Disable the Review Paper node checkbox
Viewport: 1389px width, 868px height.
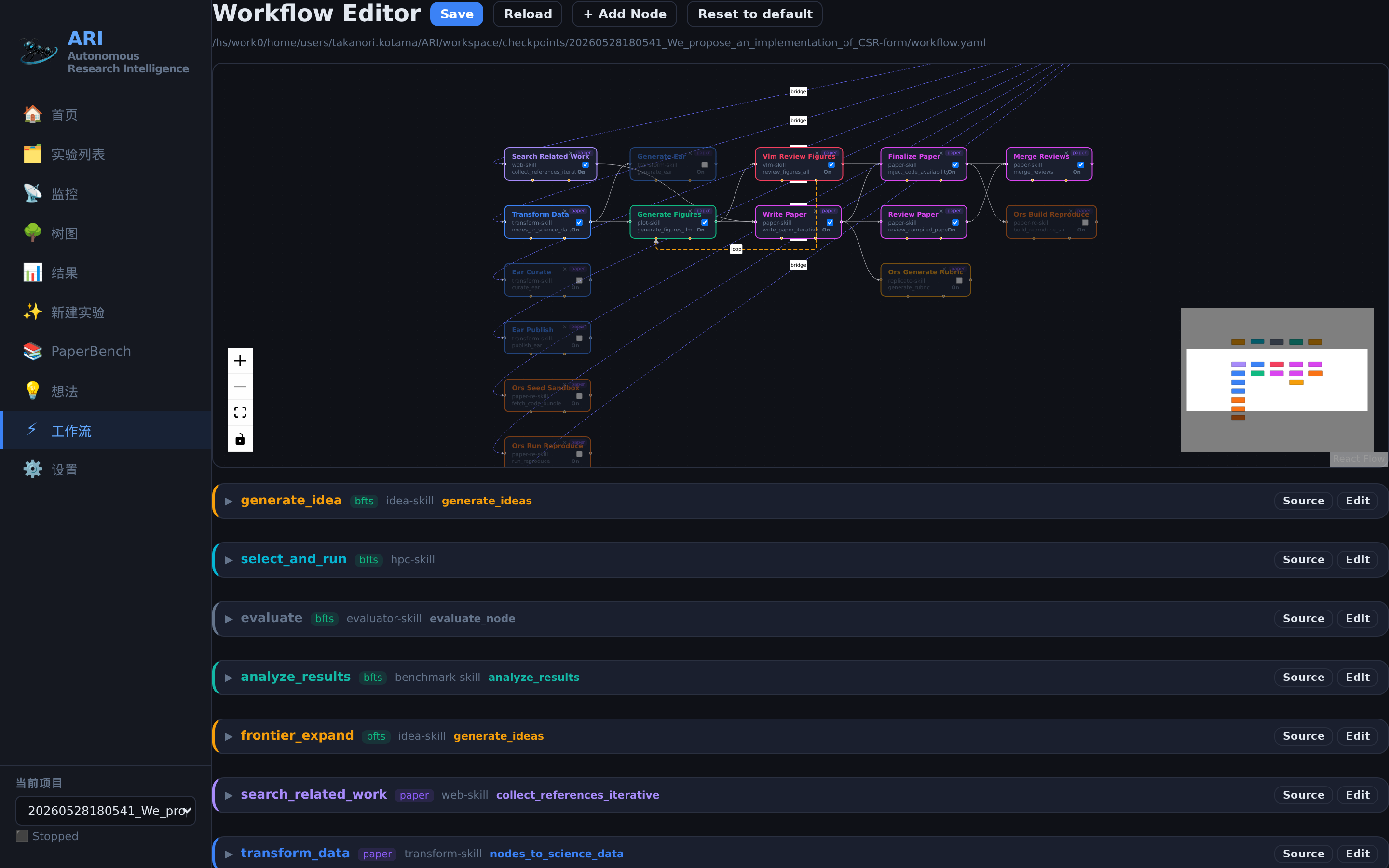coord(955,223)
